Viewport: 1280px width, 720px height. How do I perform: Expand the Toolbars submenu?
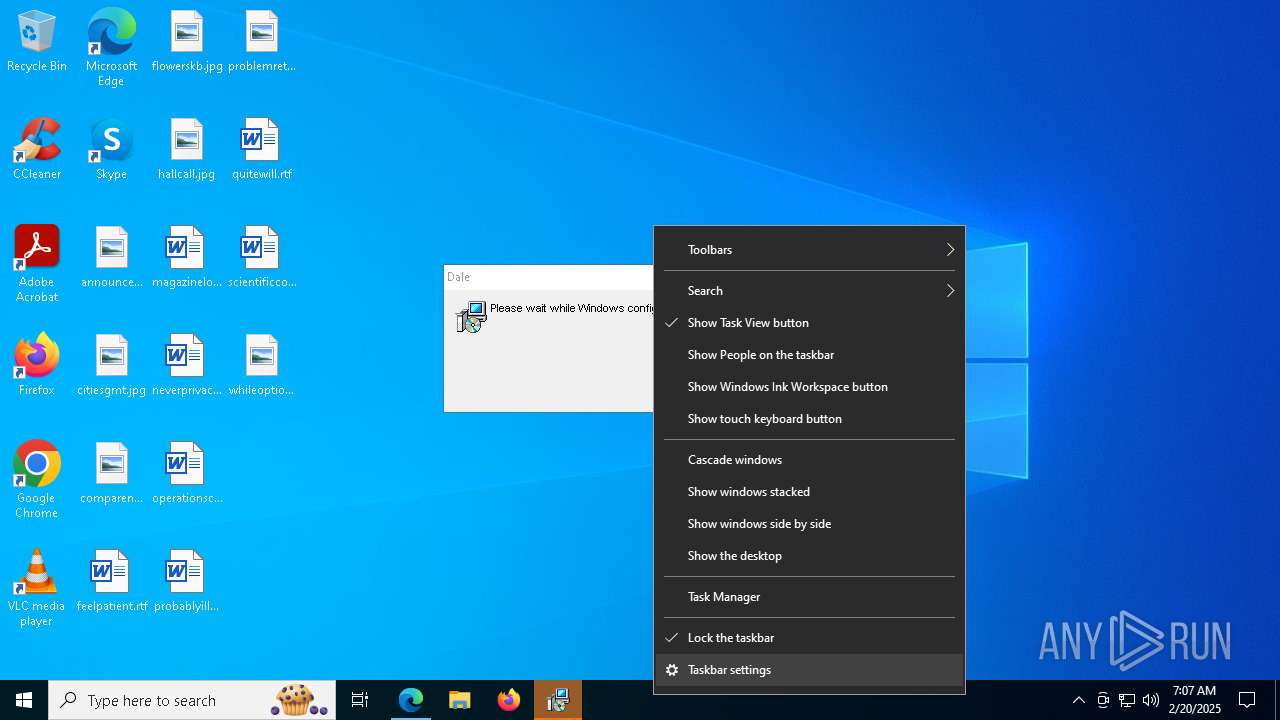pos(809,250)
